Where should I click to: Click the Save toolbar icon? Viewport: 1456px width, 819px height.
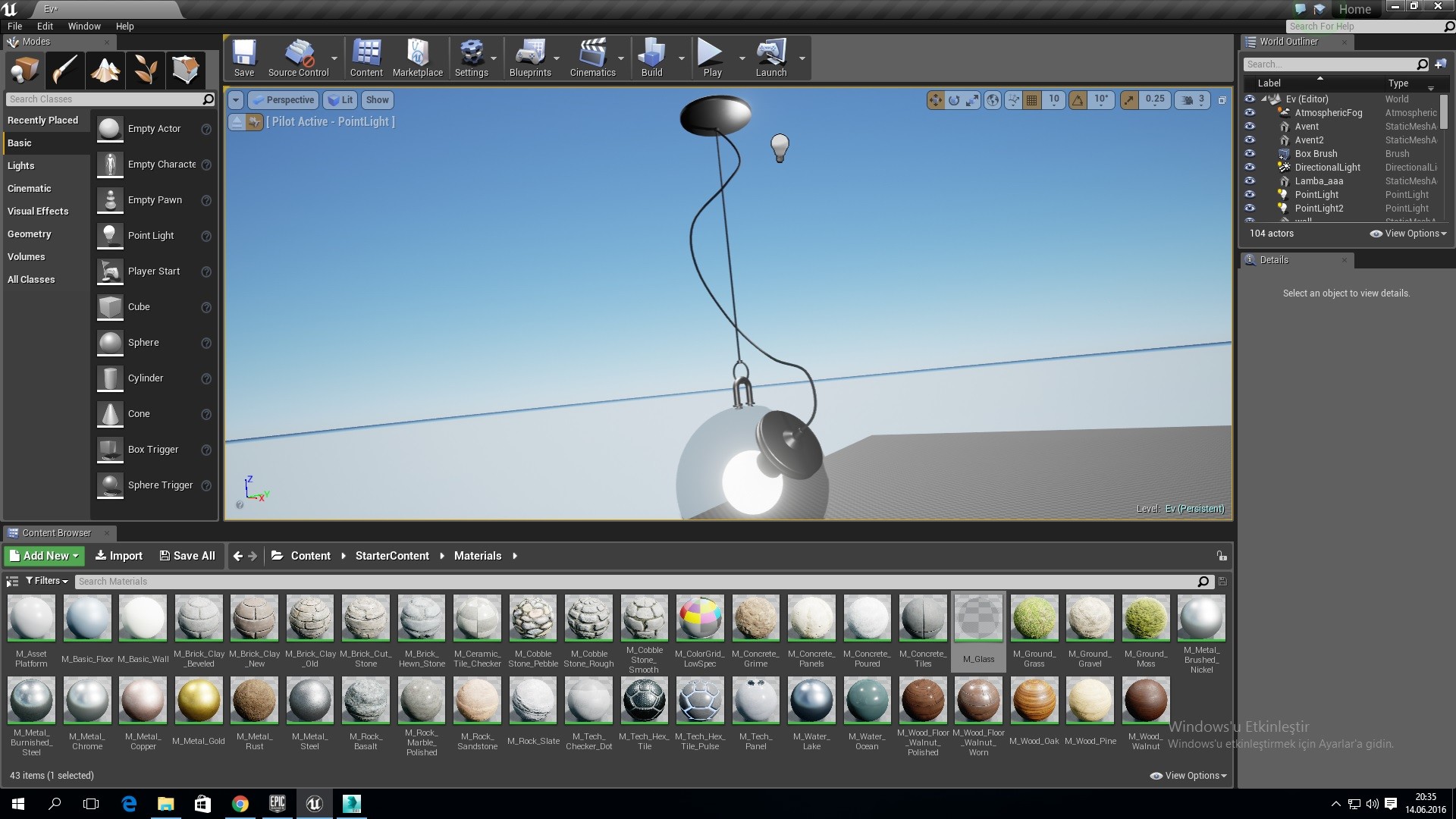(244, 58)
